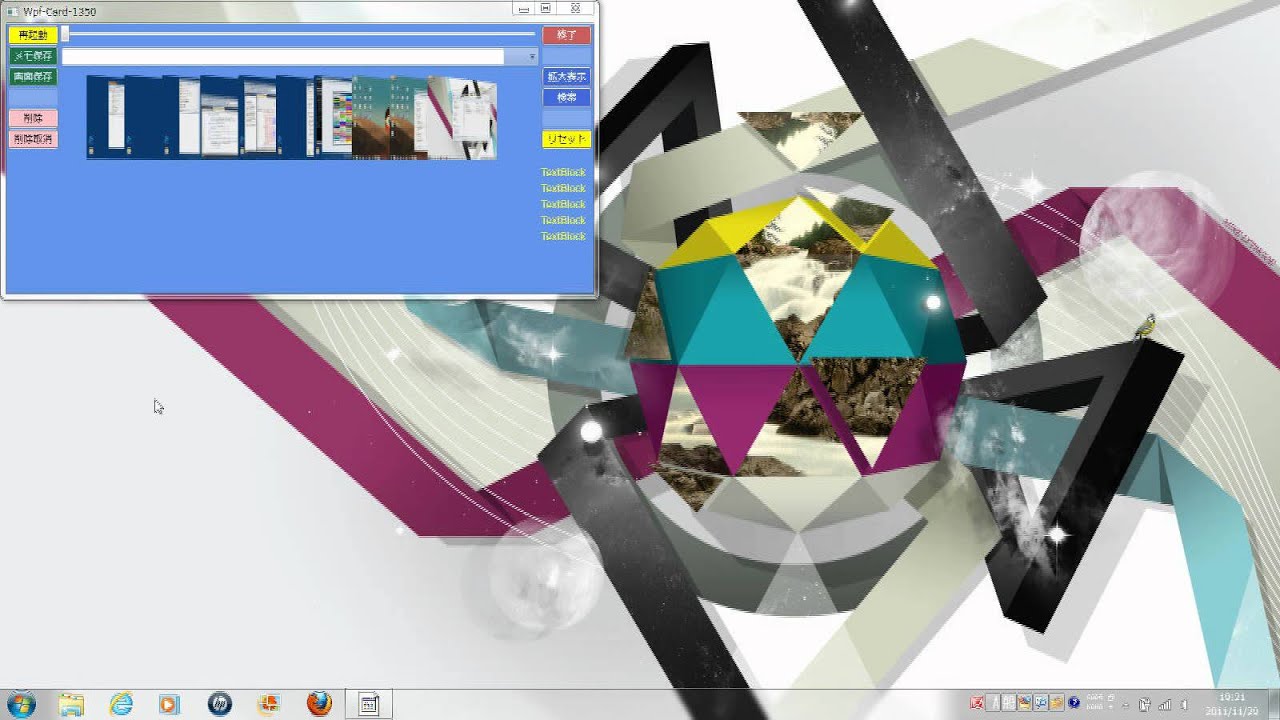This screenshot has width=1280, height=720.
Task: Launch Internet Explorer from taskbar
Action: click(121, 704)
